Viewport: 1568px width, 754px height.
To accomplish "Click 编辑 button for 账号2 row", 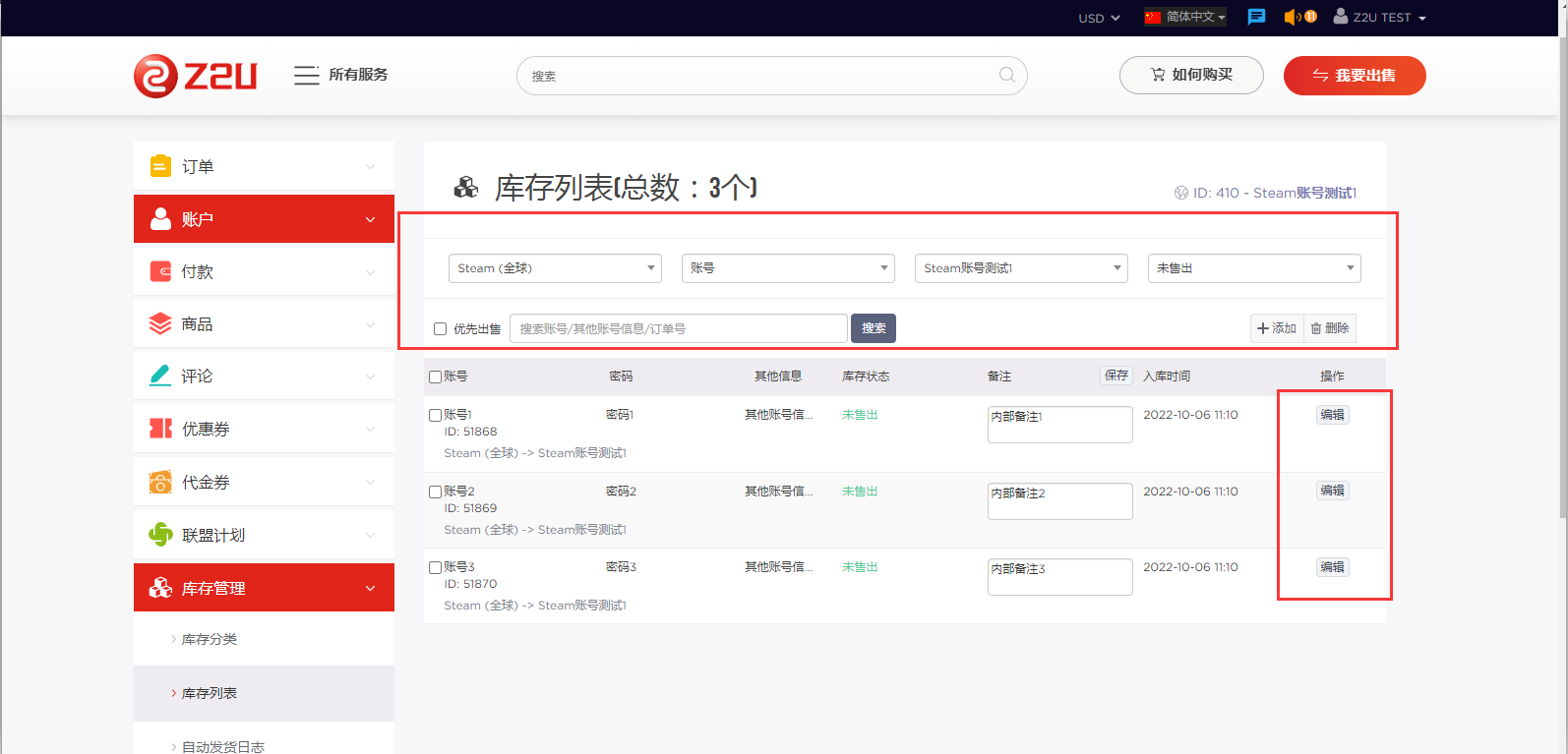I will [1332, 491].
